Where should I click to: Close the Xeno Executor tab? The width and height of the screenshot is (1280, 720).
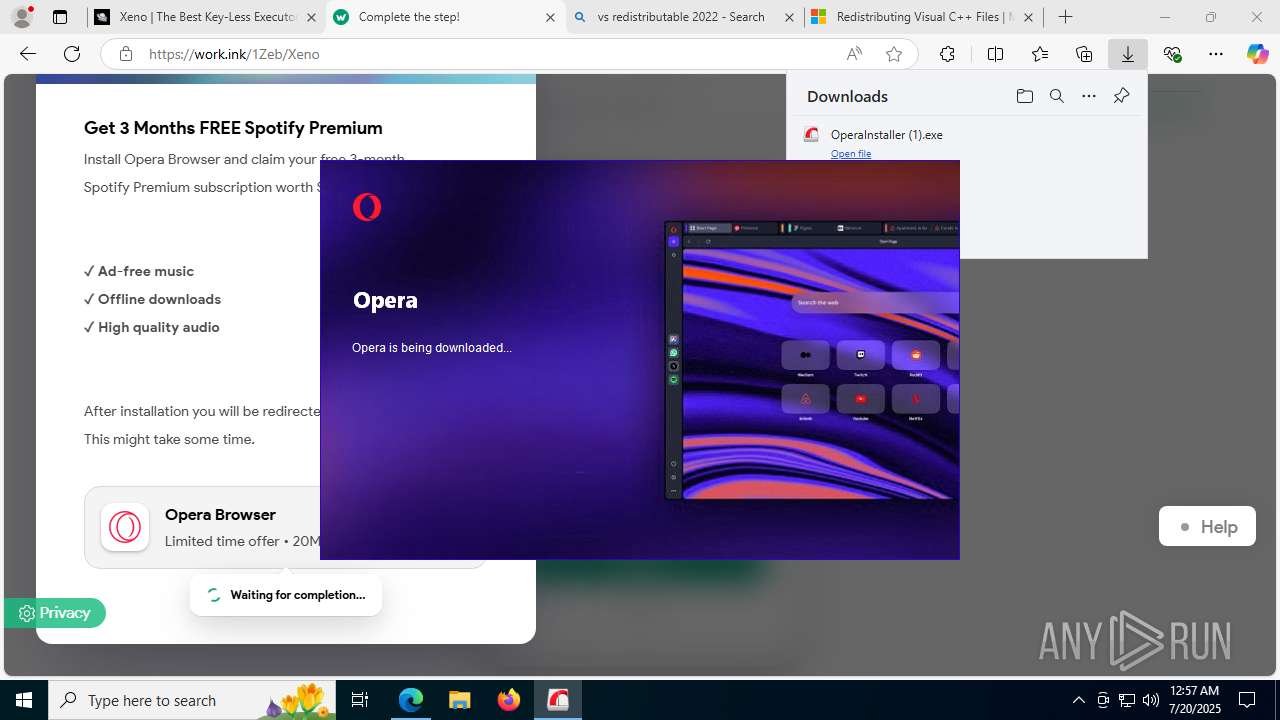[312, 17]
